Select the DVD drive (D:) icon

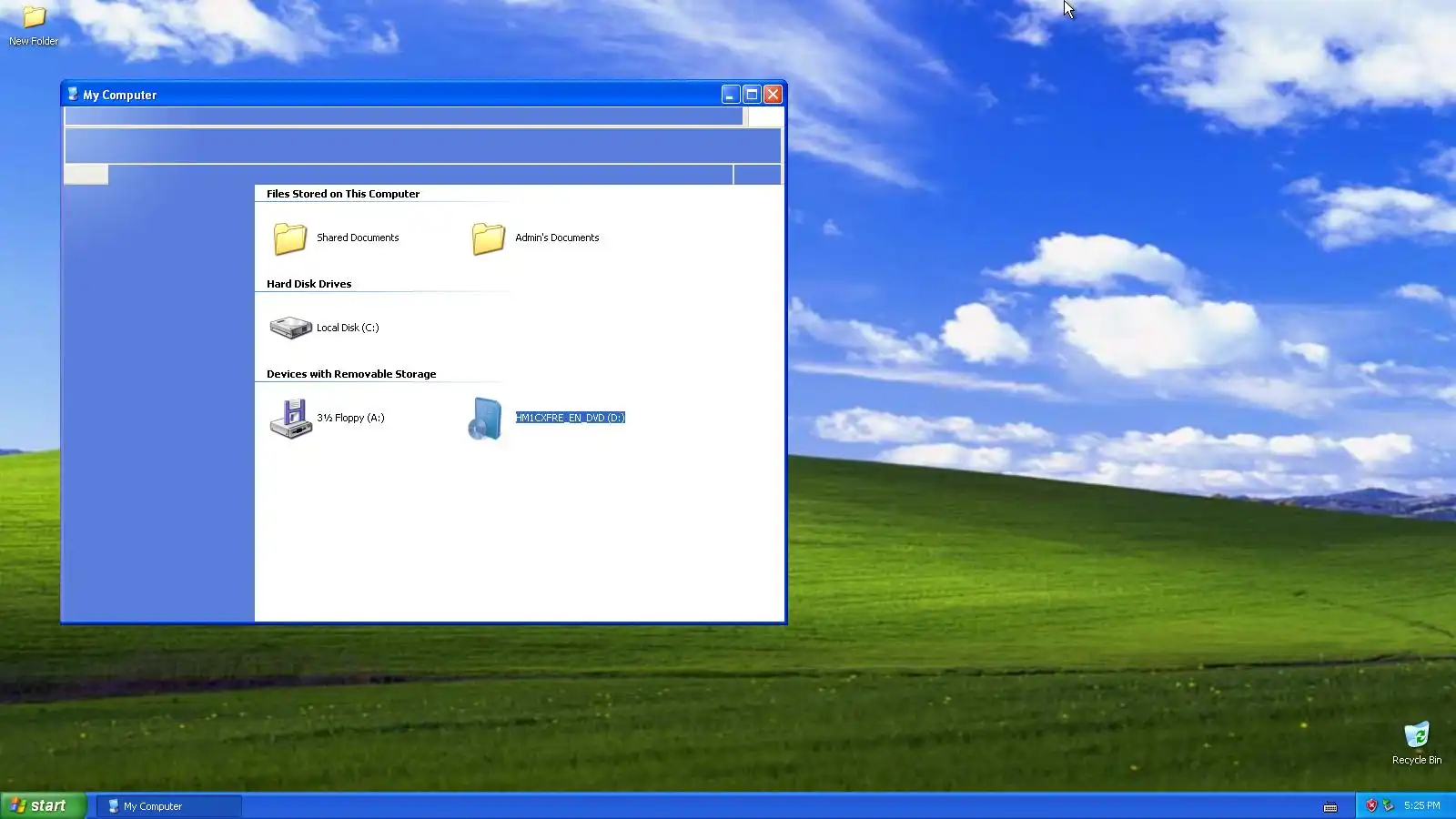coord(485,419)
